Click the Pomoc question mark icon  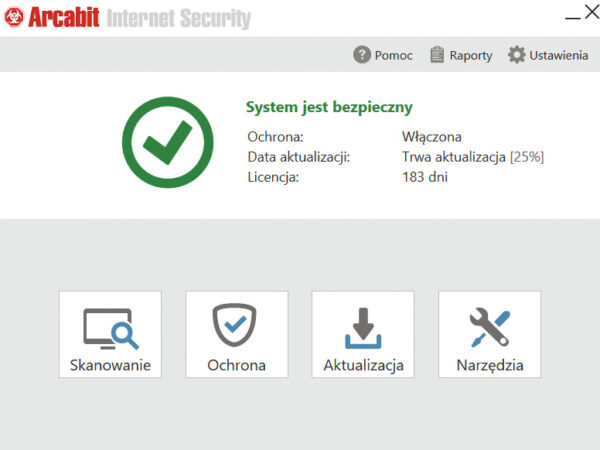tap(362, 55)
